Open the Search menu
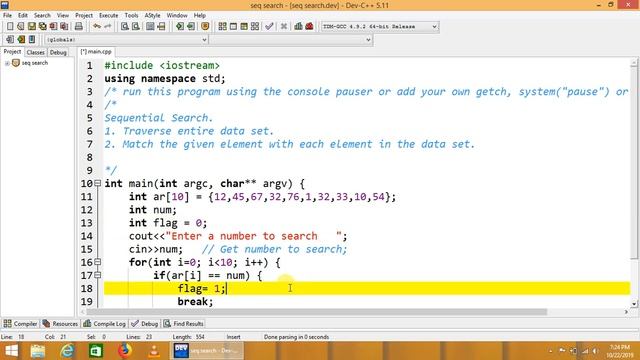Viewport: 640px width, 360px height. (42, 16)
